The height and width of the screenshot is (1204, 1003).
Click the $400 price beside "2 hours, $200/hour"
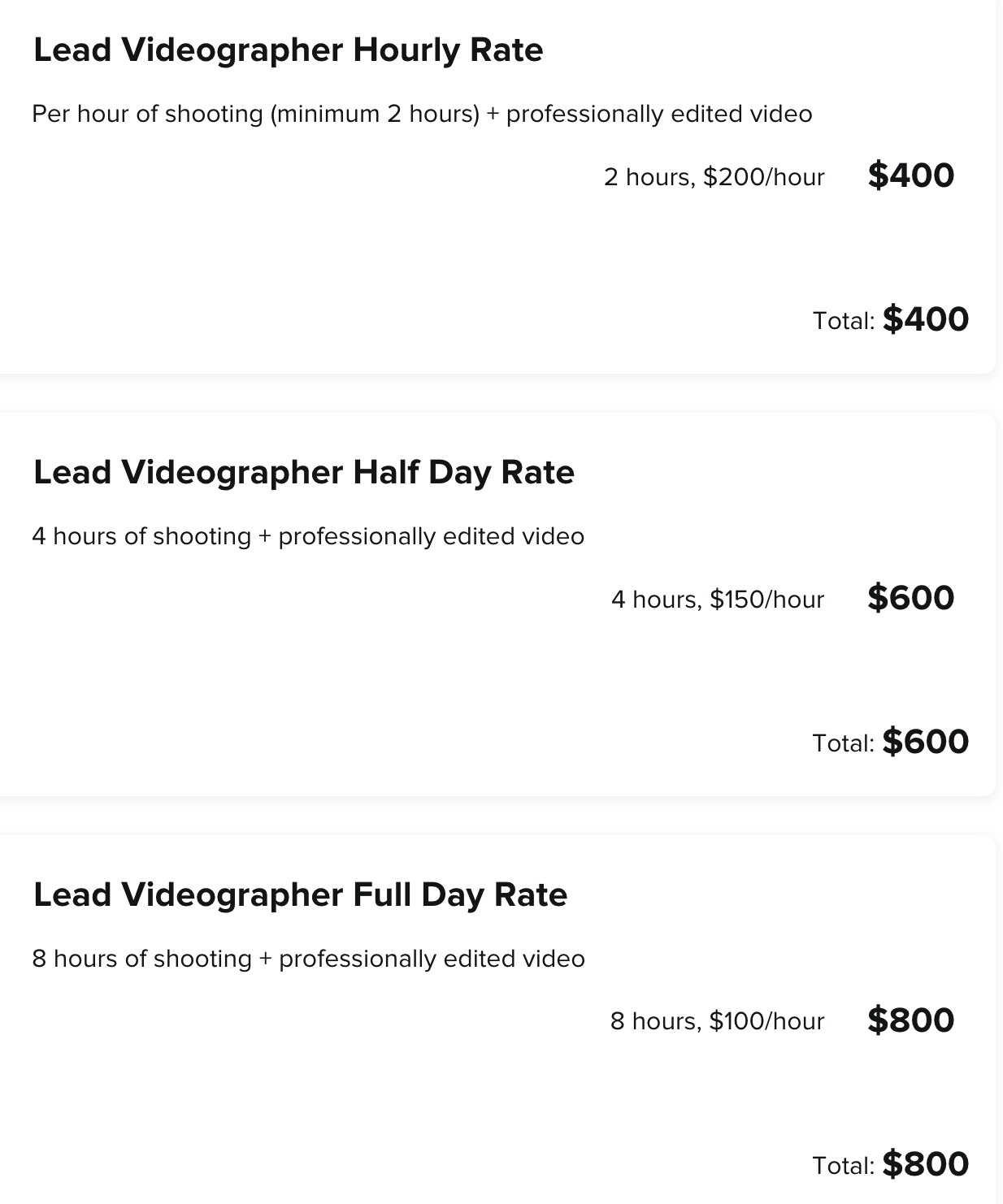coord(910,175)
